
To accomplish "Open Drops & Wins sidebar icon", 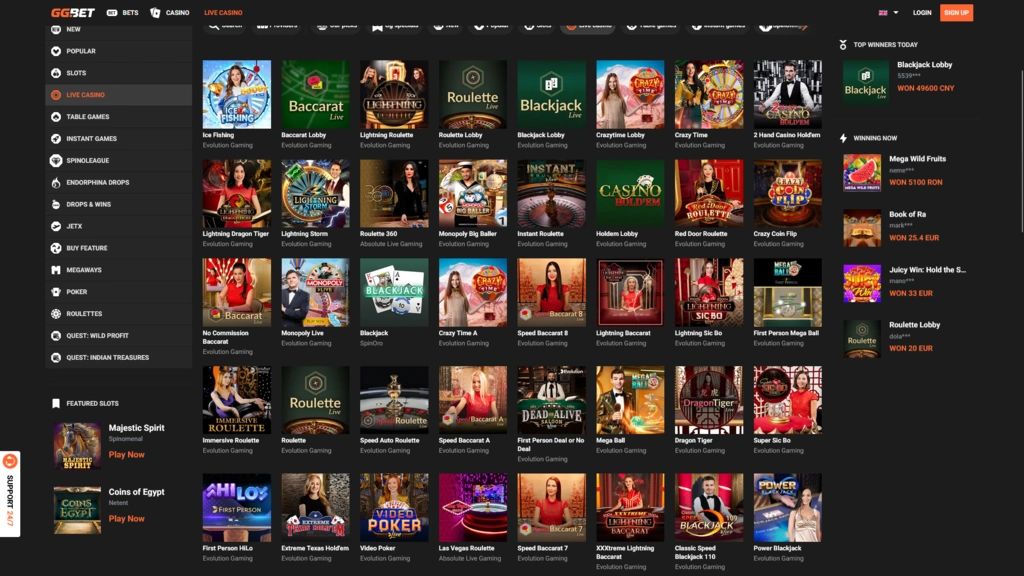I will pos(56,204).
